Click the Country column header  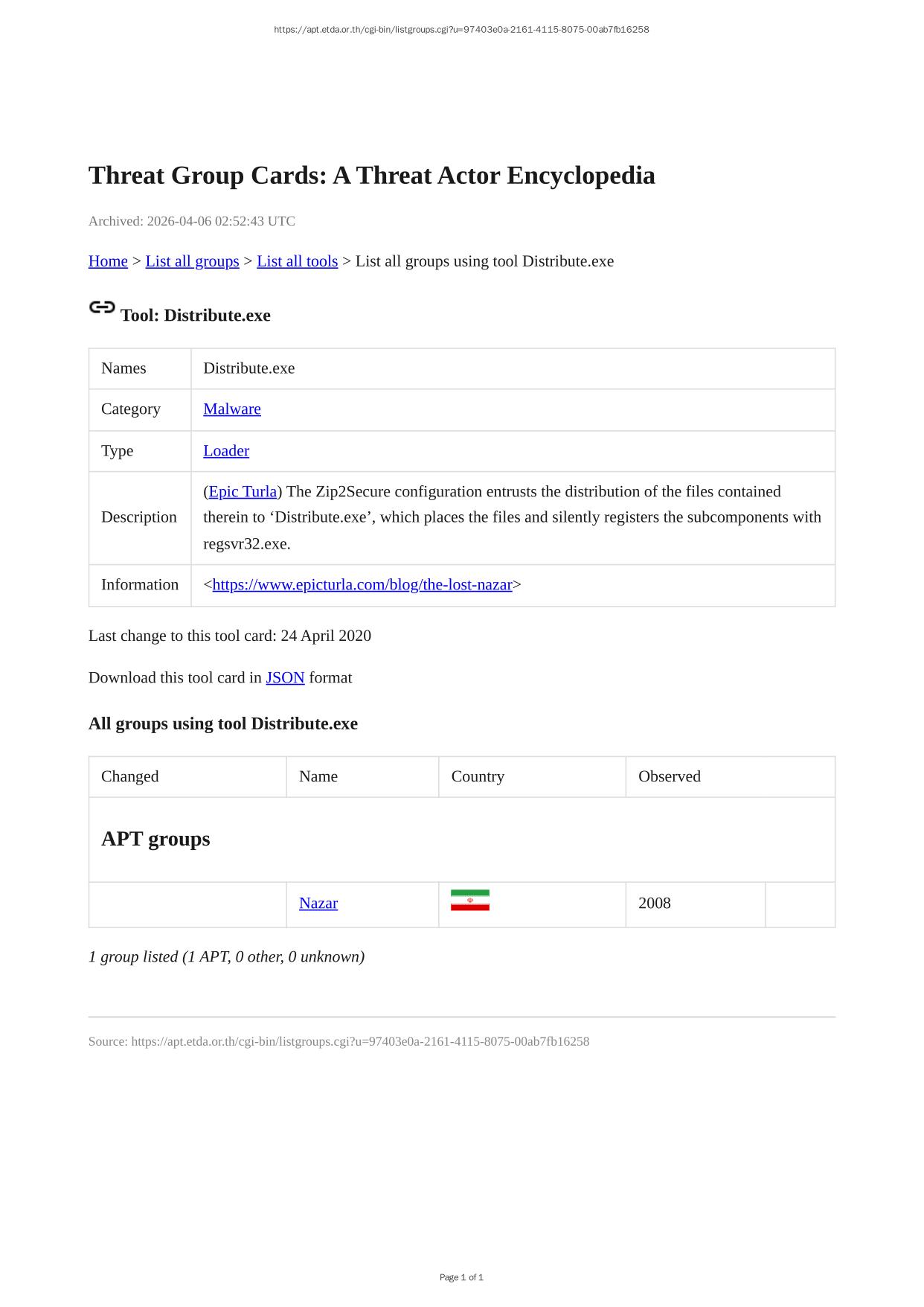(x=478, y=776)
